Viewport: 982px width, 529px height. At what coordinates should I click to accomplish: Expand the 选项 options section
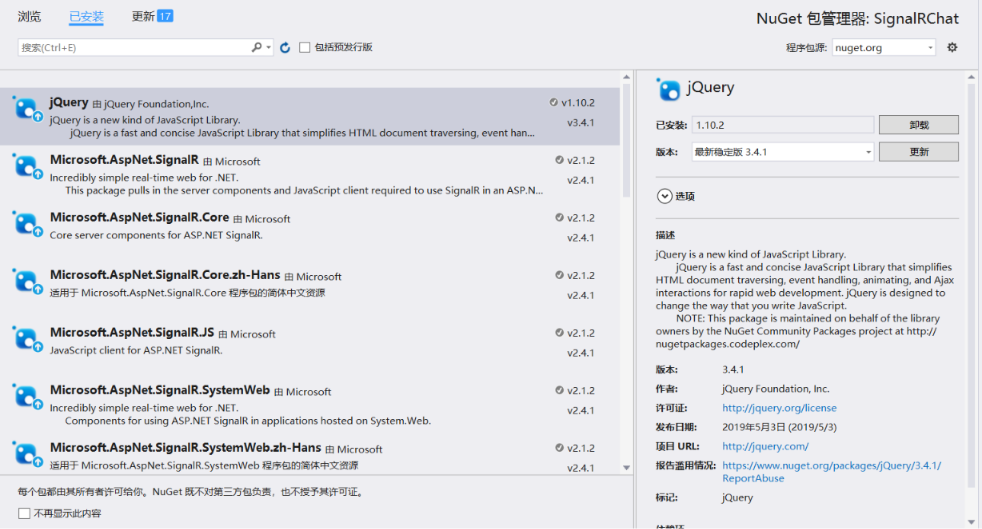[x=664, y=196]
